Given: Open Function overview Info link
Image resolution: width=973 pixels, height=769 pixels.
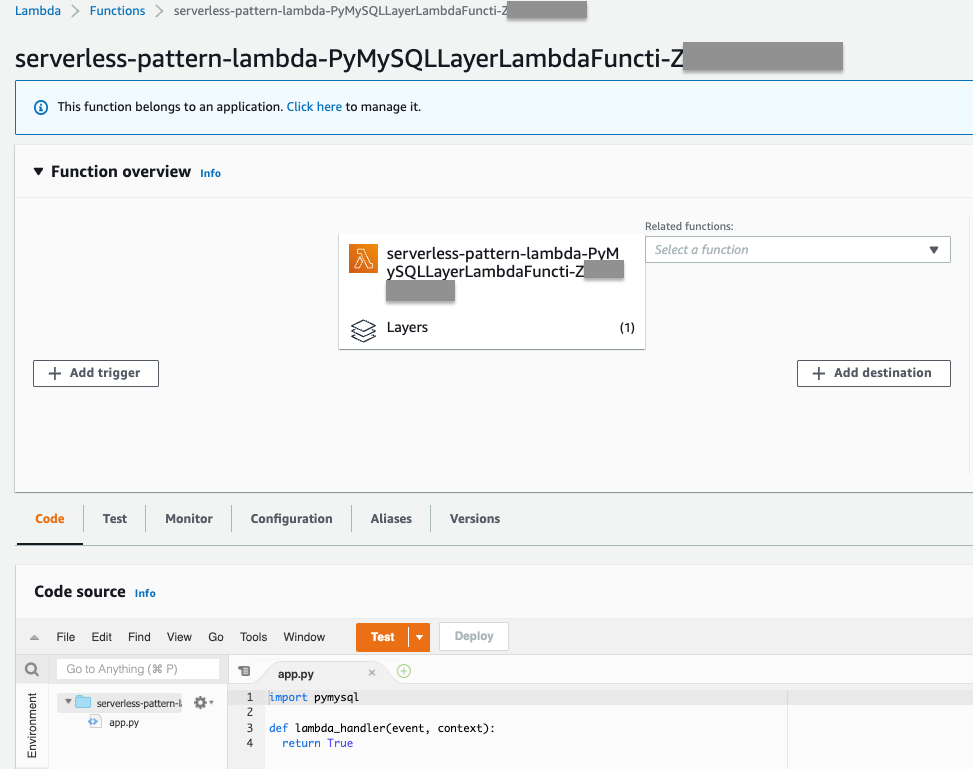Looking at the screenshot, I should click(x=210, y=173).
